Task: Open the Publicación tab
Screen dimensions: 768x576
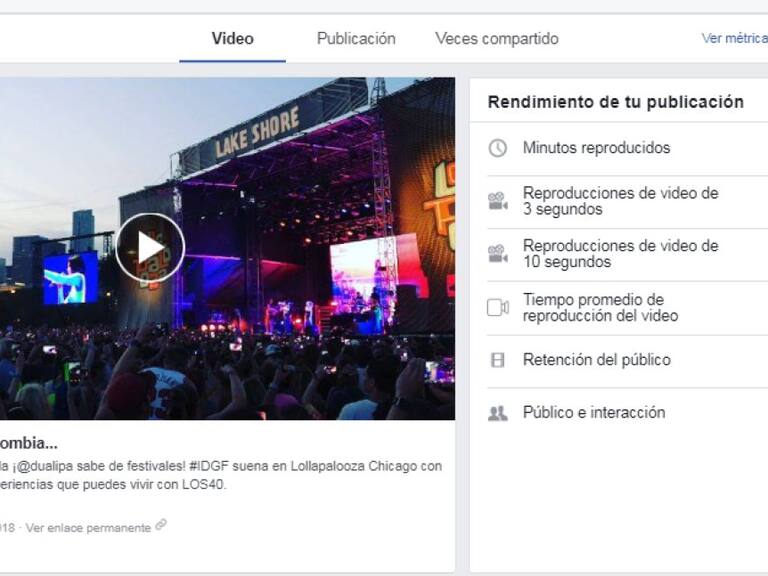Action: [356, 39]
